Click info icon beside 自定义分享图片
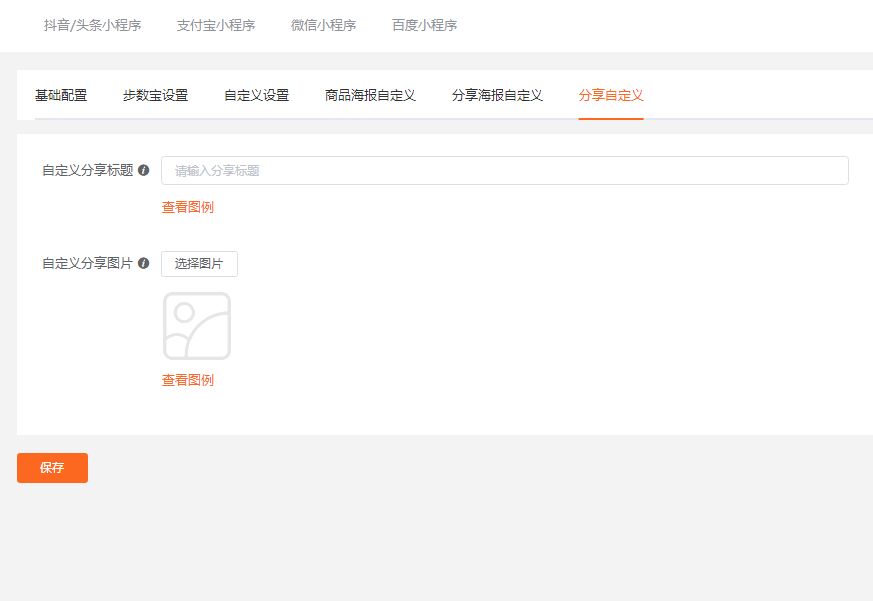The width and height of the screenshot is (873, 601). (144, 263)
